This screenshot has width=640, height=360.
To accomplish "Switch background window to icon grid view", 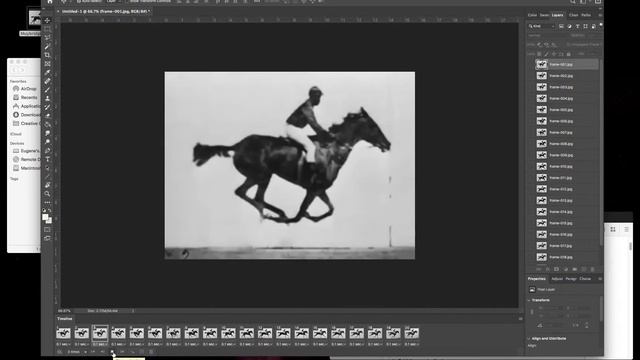I will tap(613, 229).
